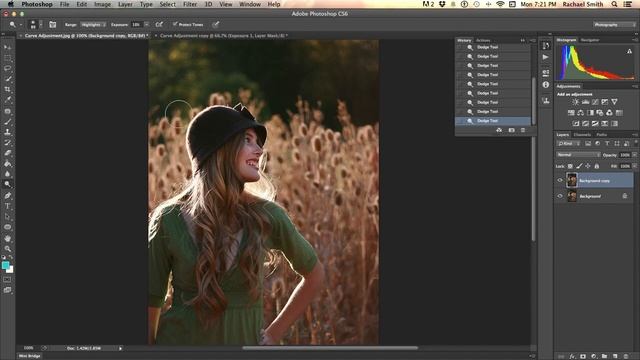
Task: Select the Eyedropper tool
Action: (7, 100)
